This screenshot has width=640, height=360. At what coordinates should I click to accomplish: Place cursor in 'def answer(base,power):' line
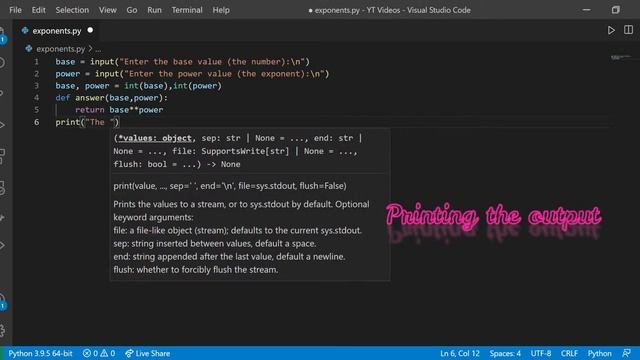[x=111, y=98]
